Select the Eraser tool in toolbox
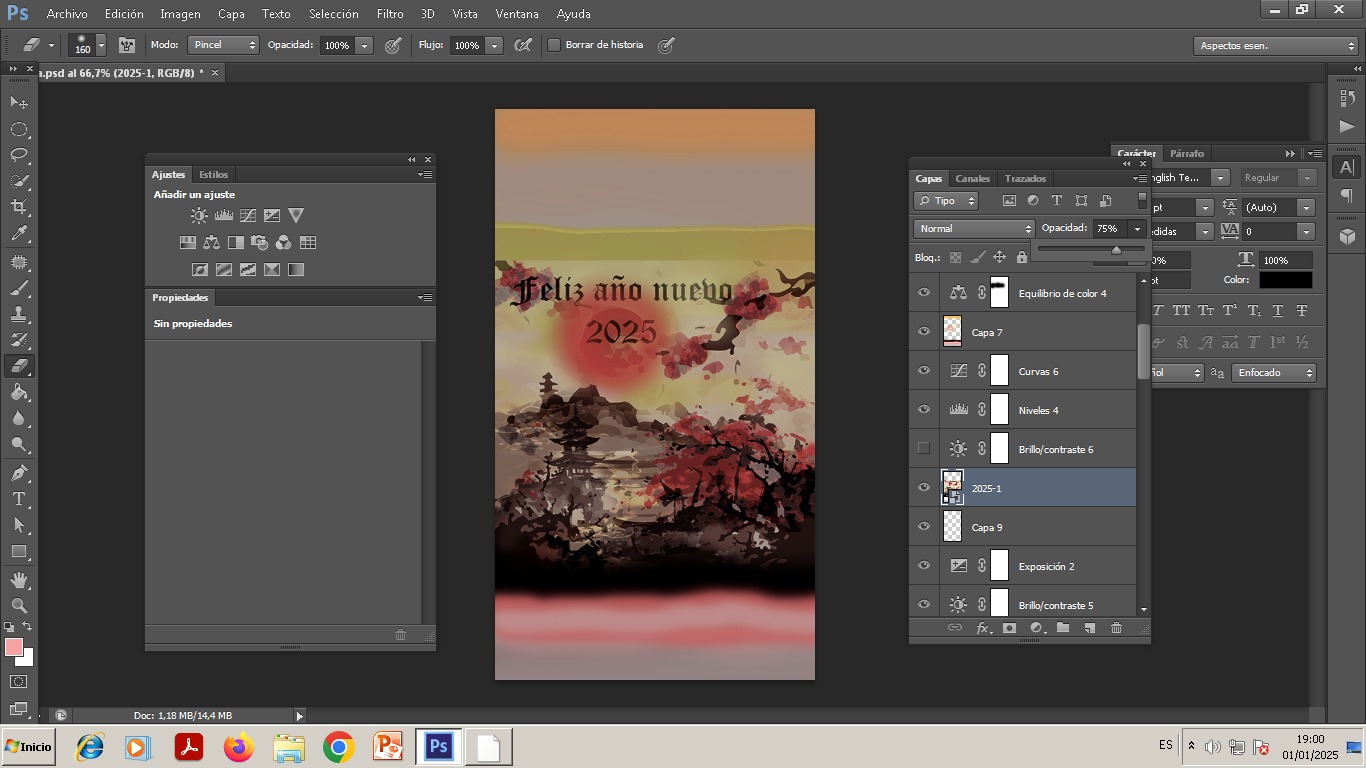 point(19,366)
